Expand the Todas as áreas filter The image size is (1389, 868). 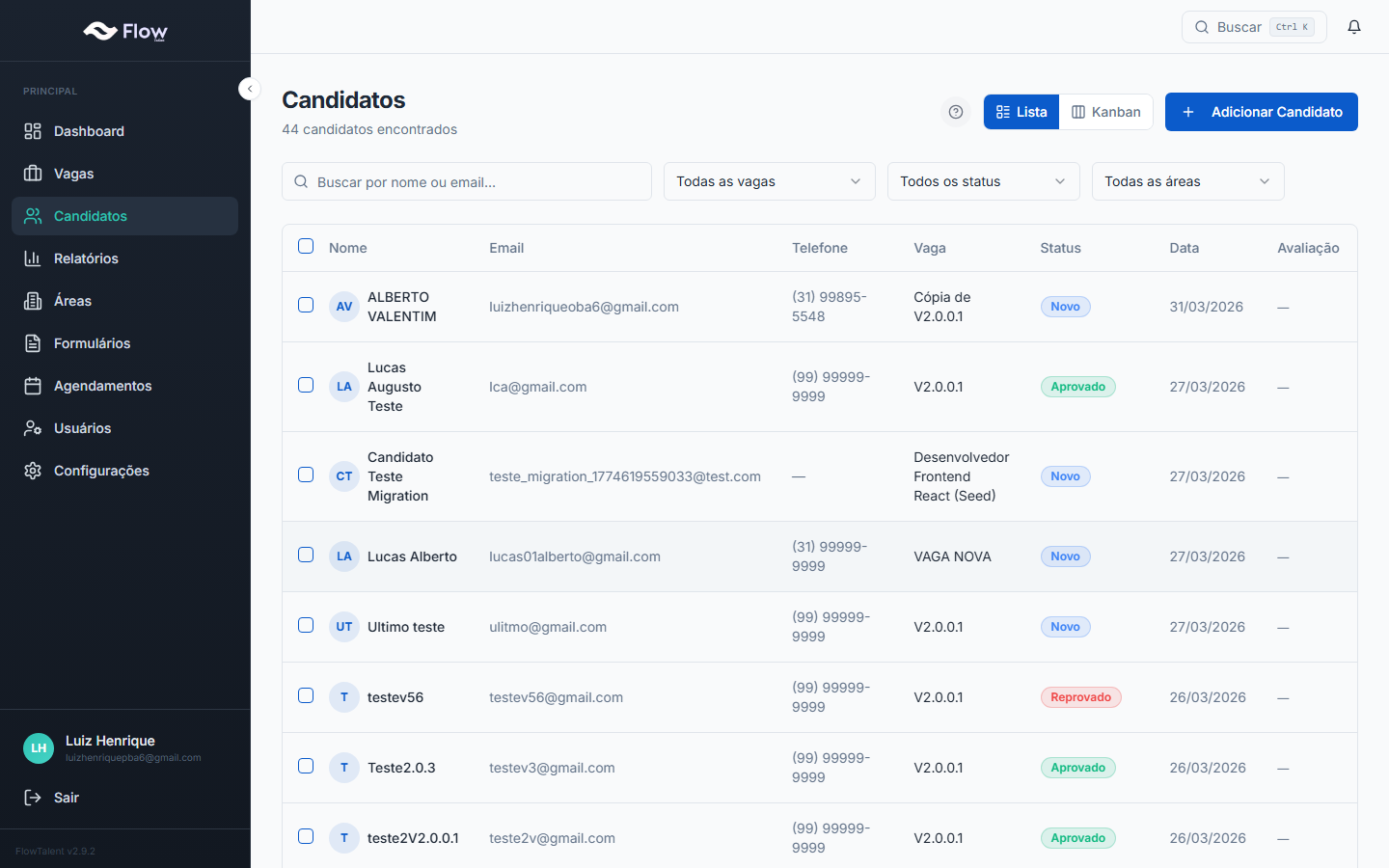pos(1187,181)
